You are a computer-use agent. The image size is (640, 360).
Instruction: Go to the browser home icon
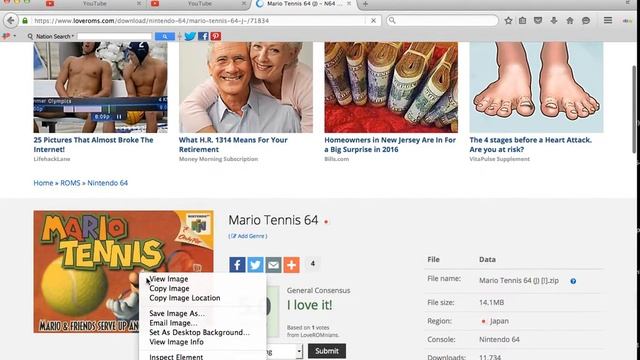coord(570,20)
